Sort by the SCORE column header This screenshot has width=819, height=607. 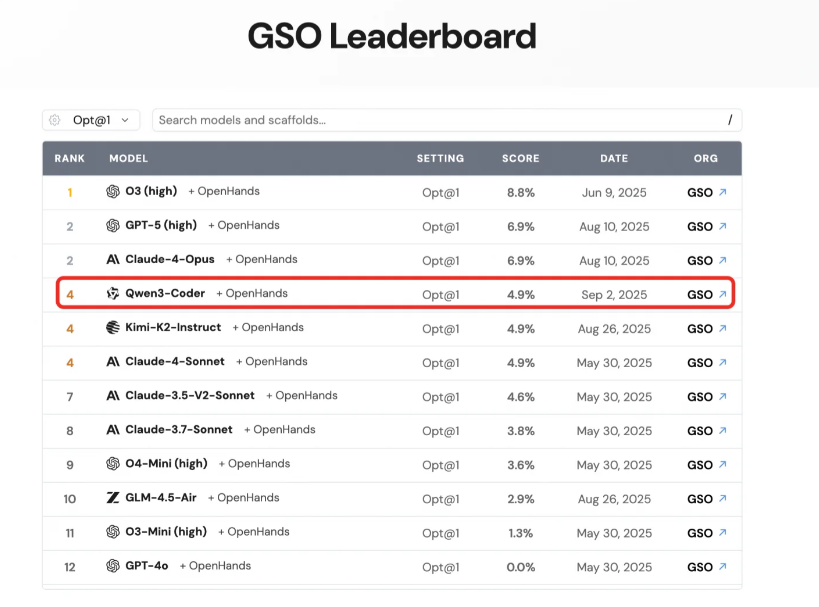pyautogui.click(x=520, y=158)
